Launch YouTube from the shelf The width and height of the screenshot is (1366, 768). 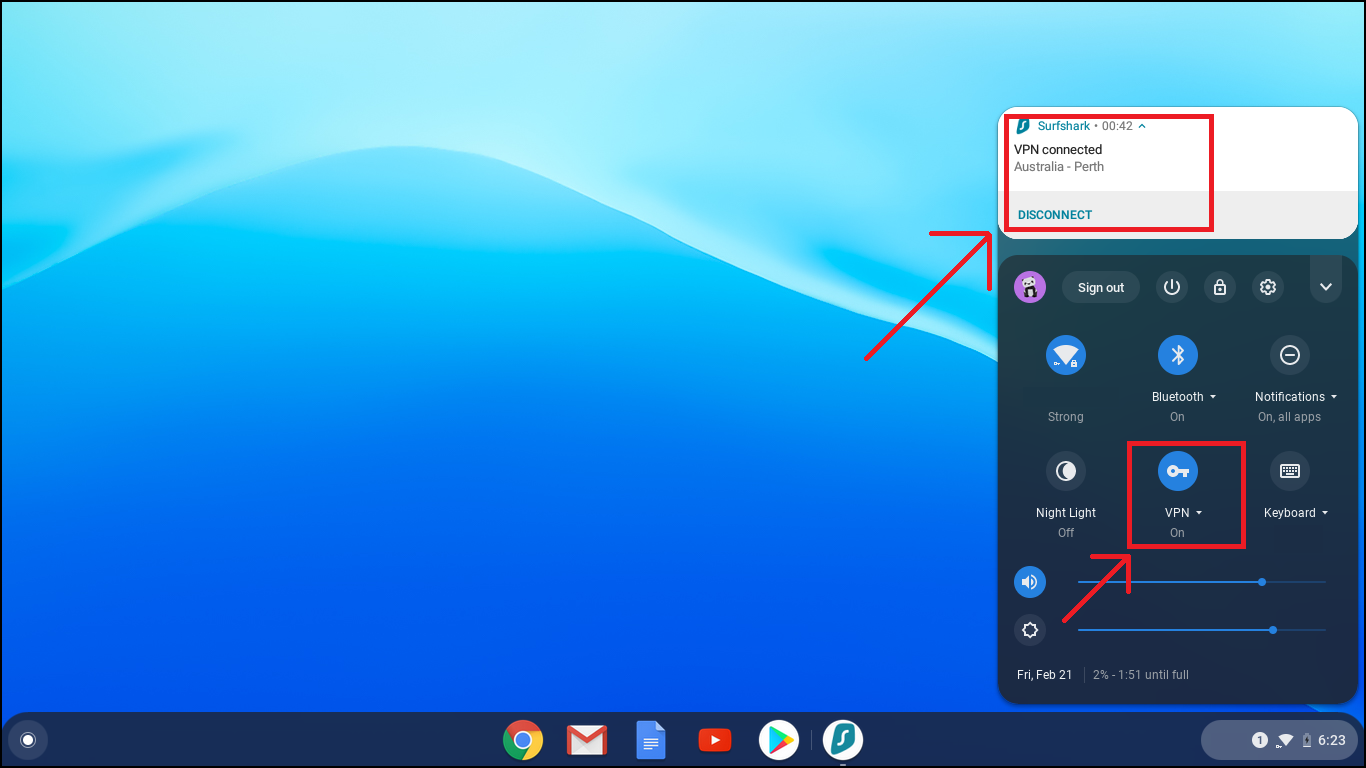click(714, 740)
